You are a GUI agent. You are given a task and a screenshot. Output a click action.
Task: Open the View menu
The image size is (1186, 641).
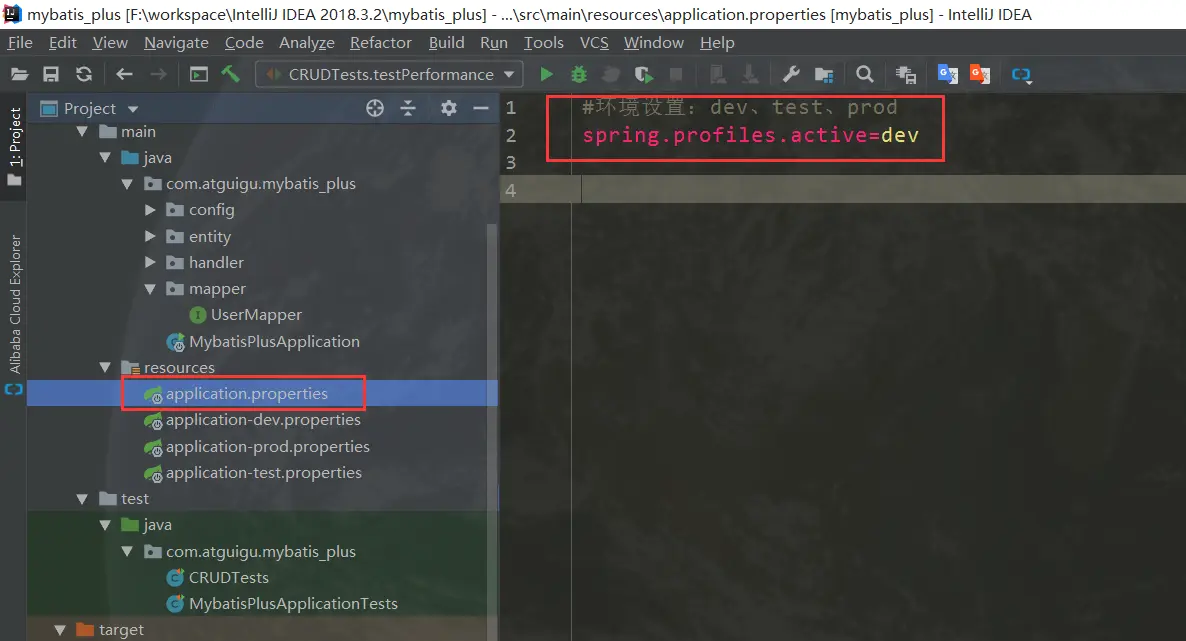pyautogui.click(x=110, y=42)
